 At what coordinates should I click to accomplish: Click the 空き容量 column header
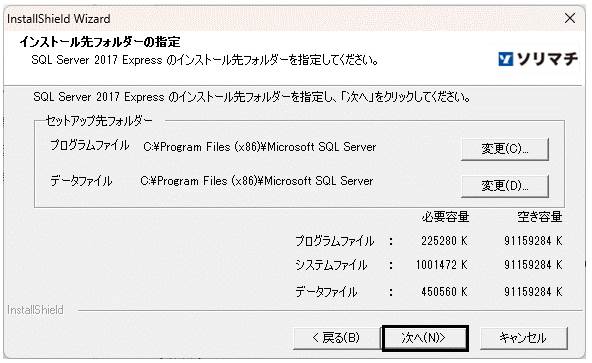540,217
